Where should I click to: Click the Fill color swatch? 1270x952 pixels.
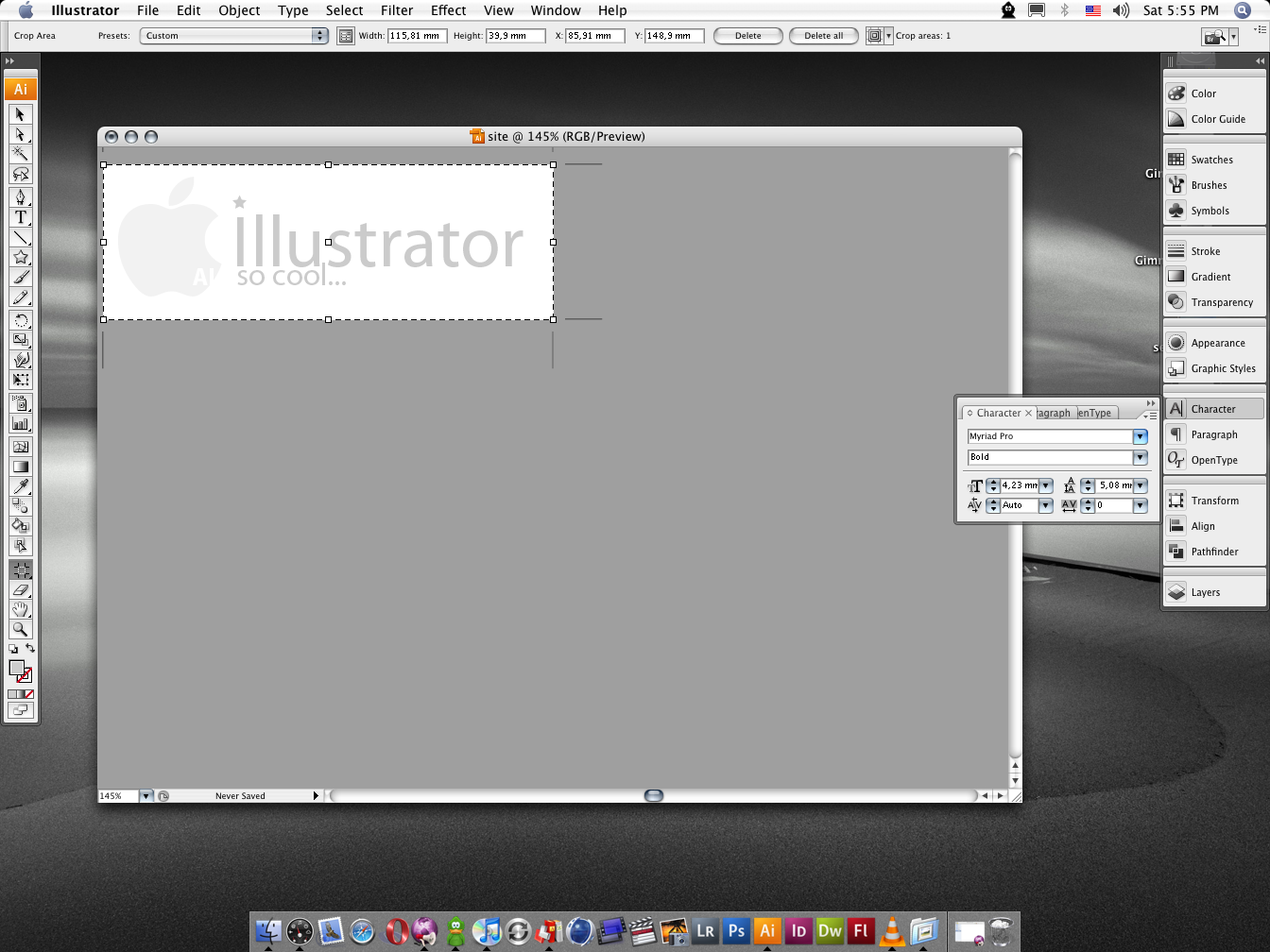[16, 668]
